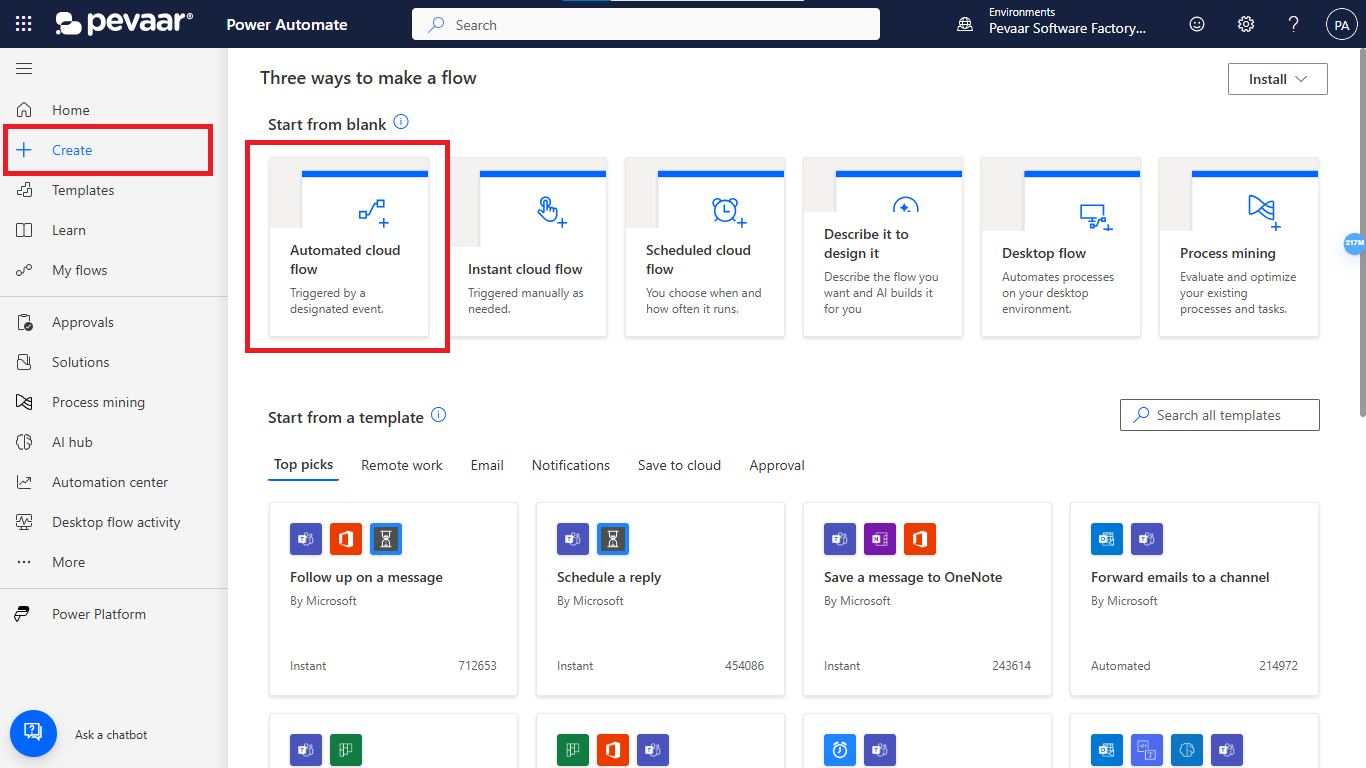The image size is (1366, 768).
Task: Expand the Install dropdown
Action: (x=1278, y=79)
